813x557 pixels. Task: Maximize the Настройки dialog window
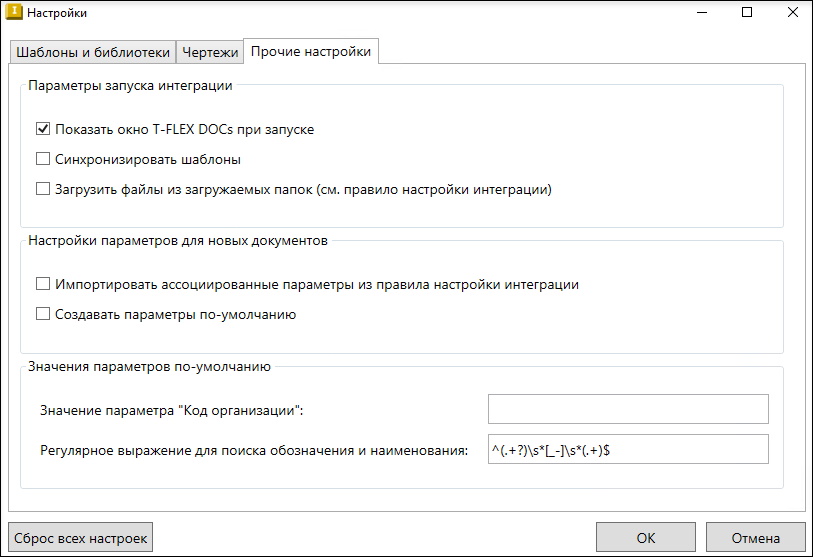pos(747,12)
